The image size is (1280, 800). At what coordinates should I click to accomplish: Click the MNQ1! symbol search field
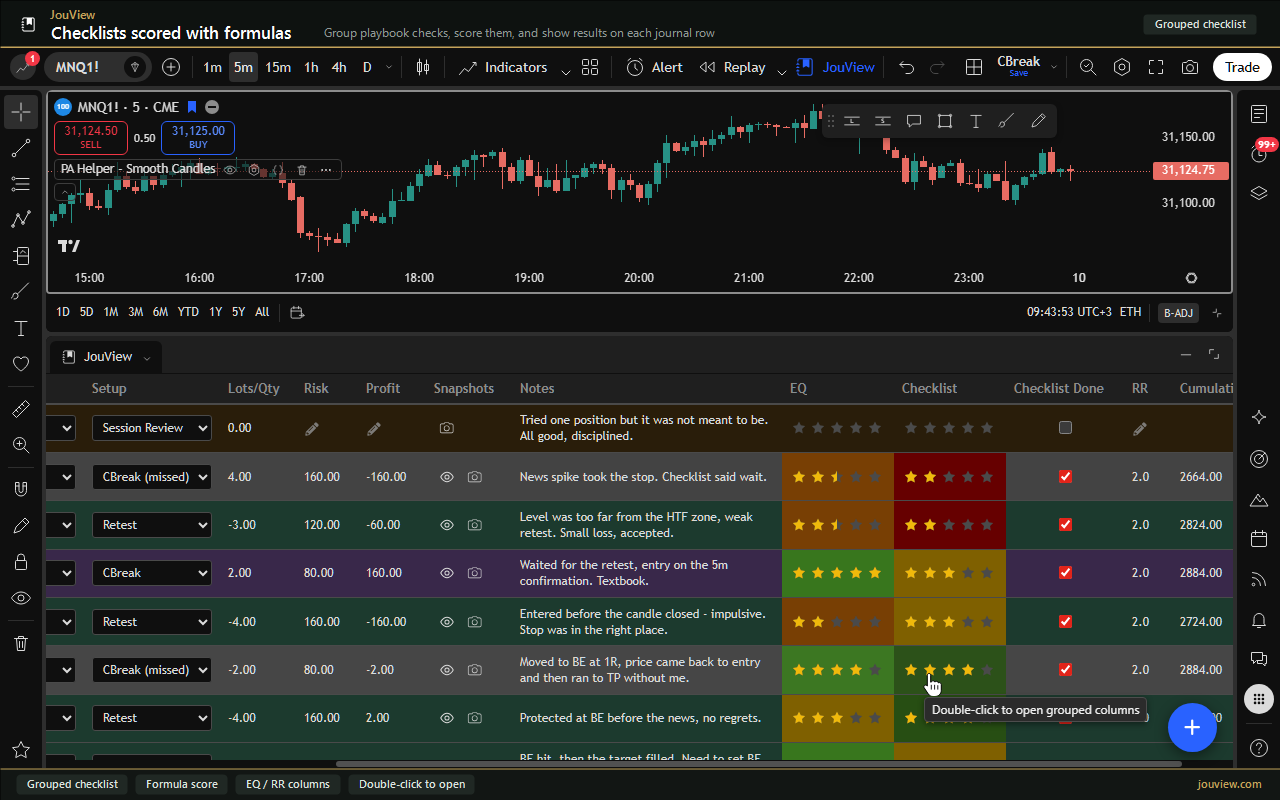(x=98, y=67)
